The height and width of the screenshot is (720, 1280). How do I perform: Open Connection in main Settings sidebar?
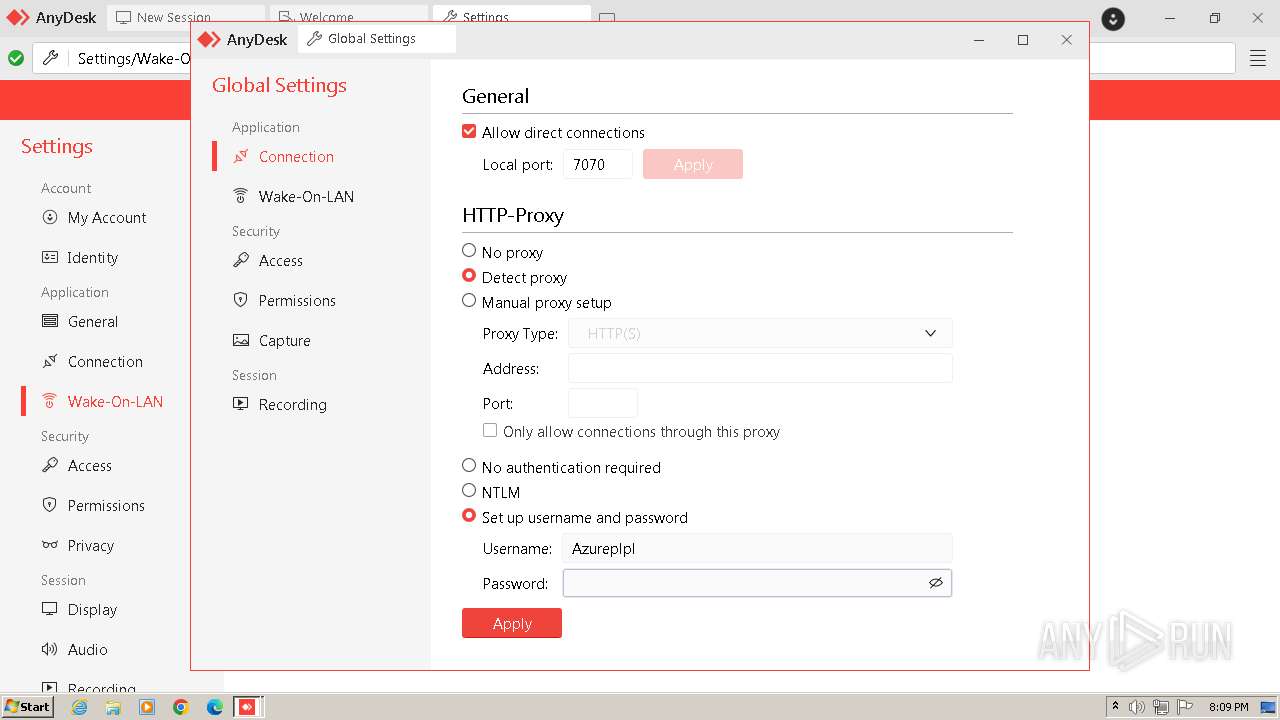(x=105, y=362)
